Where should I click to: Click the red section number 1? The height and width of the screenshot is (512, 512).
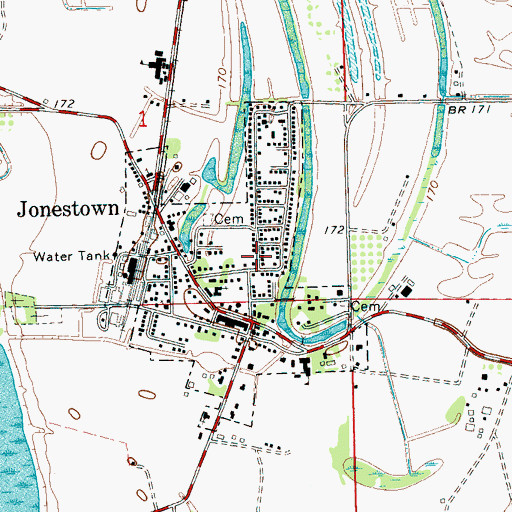(x=143, y=120)
